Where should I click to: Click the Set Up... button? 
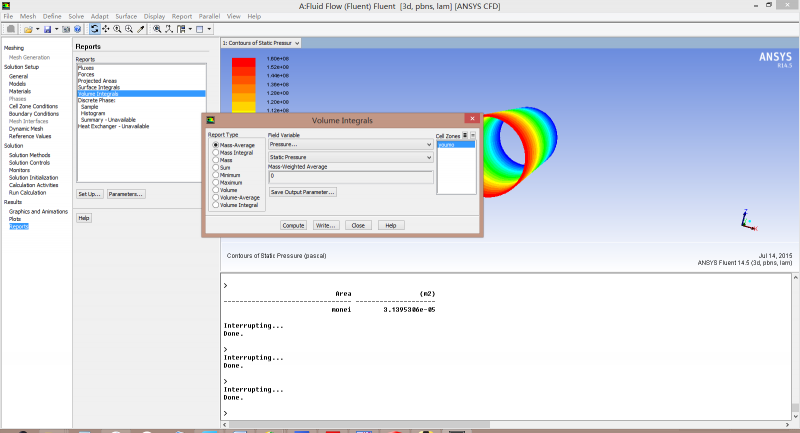click(90, 194)
